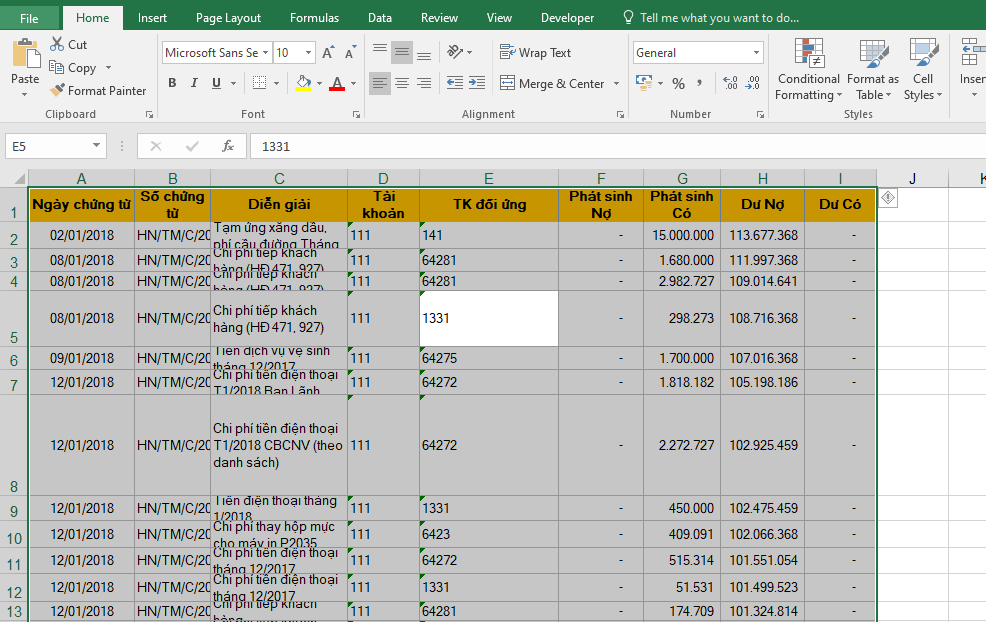Open the Page Layout tab

point(228,18)
